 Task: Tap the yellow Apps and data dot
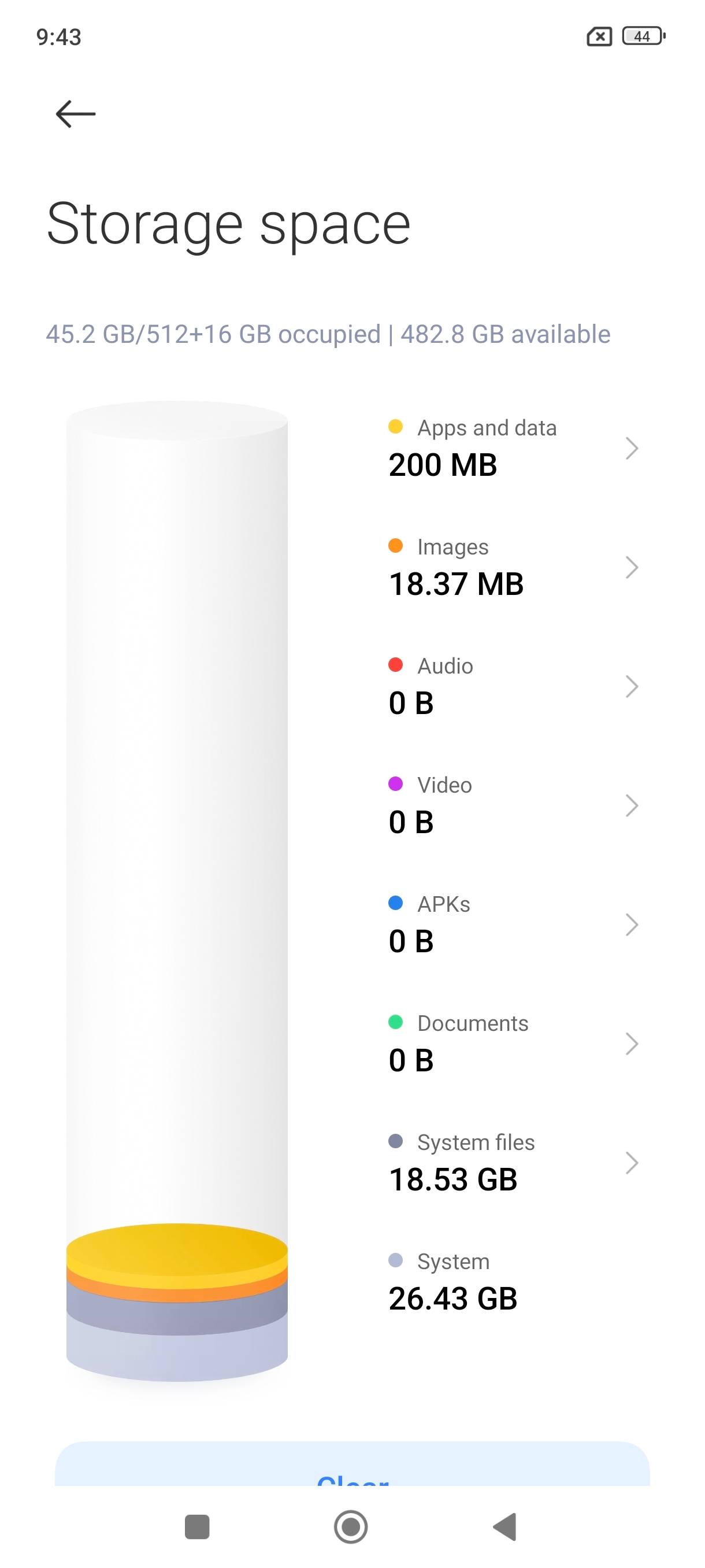coord(395,427)
